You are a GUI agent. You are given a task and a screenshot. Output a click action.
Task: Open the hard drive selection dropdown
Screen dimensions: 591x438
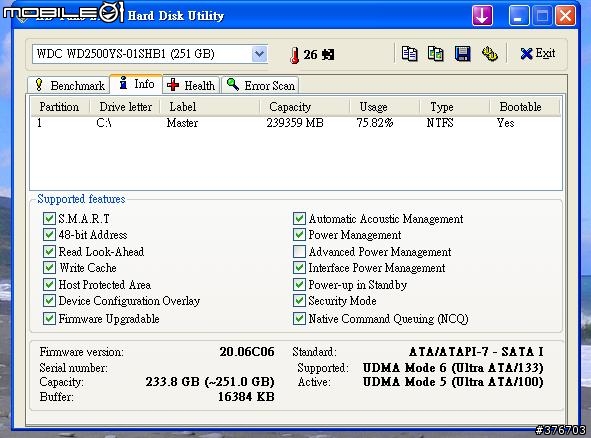coord(259,54)
